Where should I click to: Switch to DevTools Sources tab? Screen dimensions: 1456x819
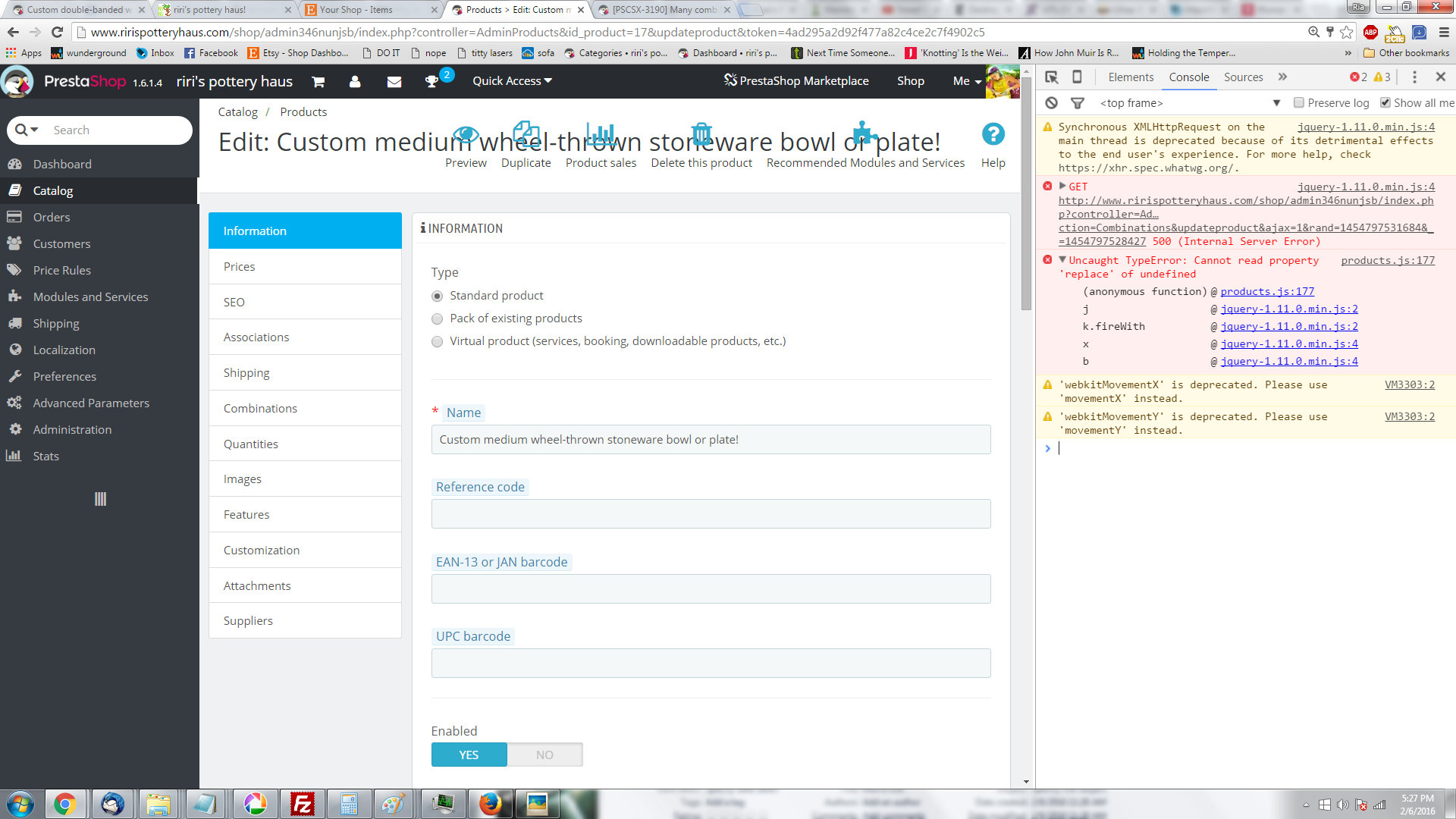click(x=1243, y=77)
